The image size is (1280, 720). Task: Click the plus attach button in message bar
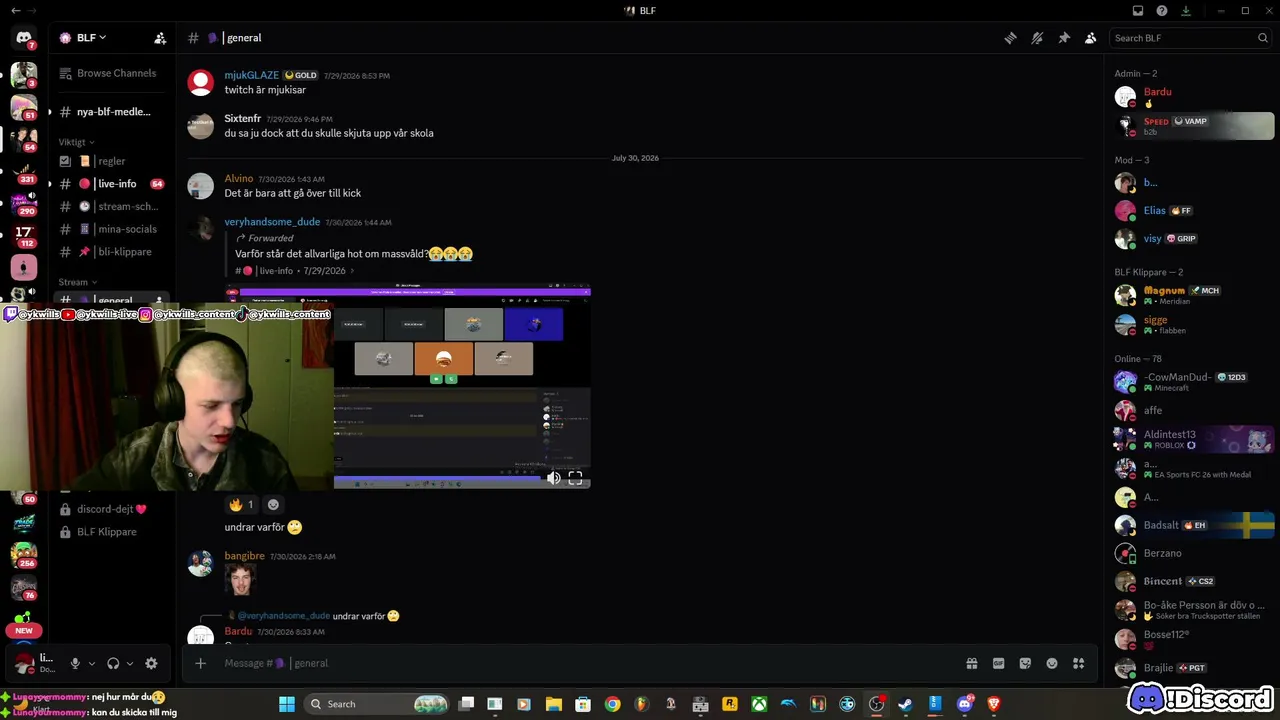(200, 663)
